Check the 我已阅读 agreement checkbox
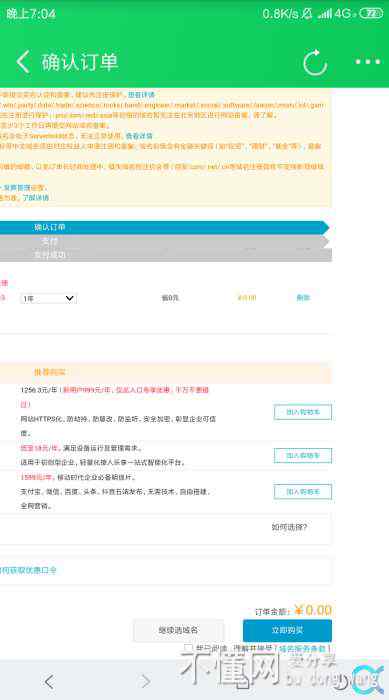The height and width of the screenshot is (700, 389). [x=188, y=648]
